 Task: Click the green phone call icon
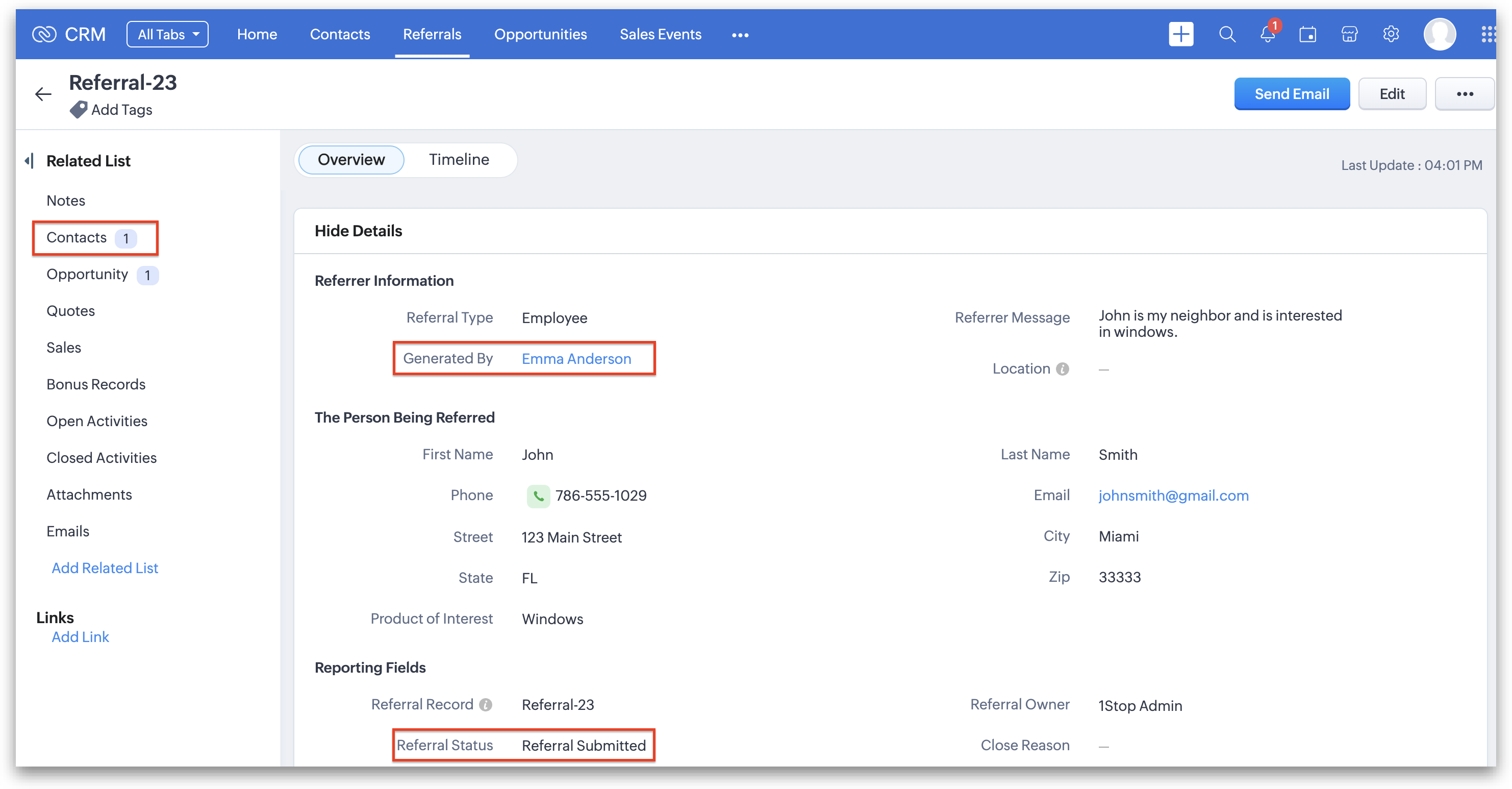pyautogui.click(x=538, y=496)
